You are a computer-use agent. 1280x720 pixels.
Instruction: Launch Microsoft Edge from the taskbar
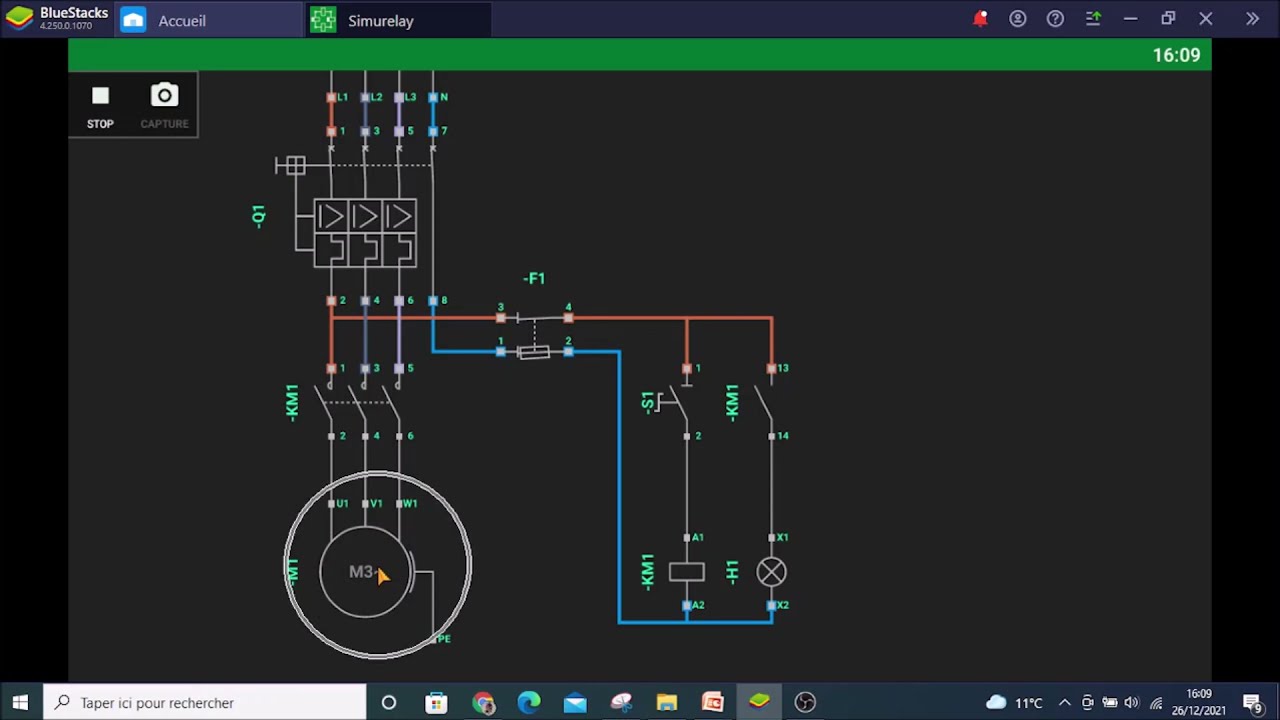click(529, 703)
